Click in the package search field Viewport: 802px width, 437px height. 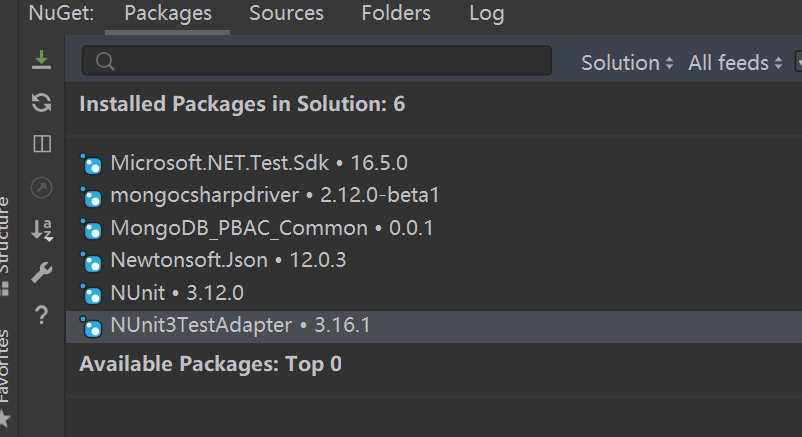[330, 62]
